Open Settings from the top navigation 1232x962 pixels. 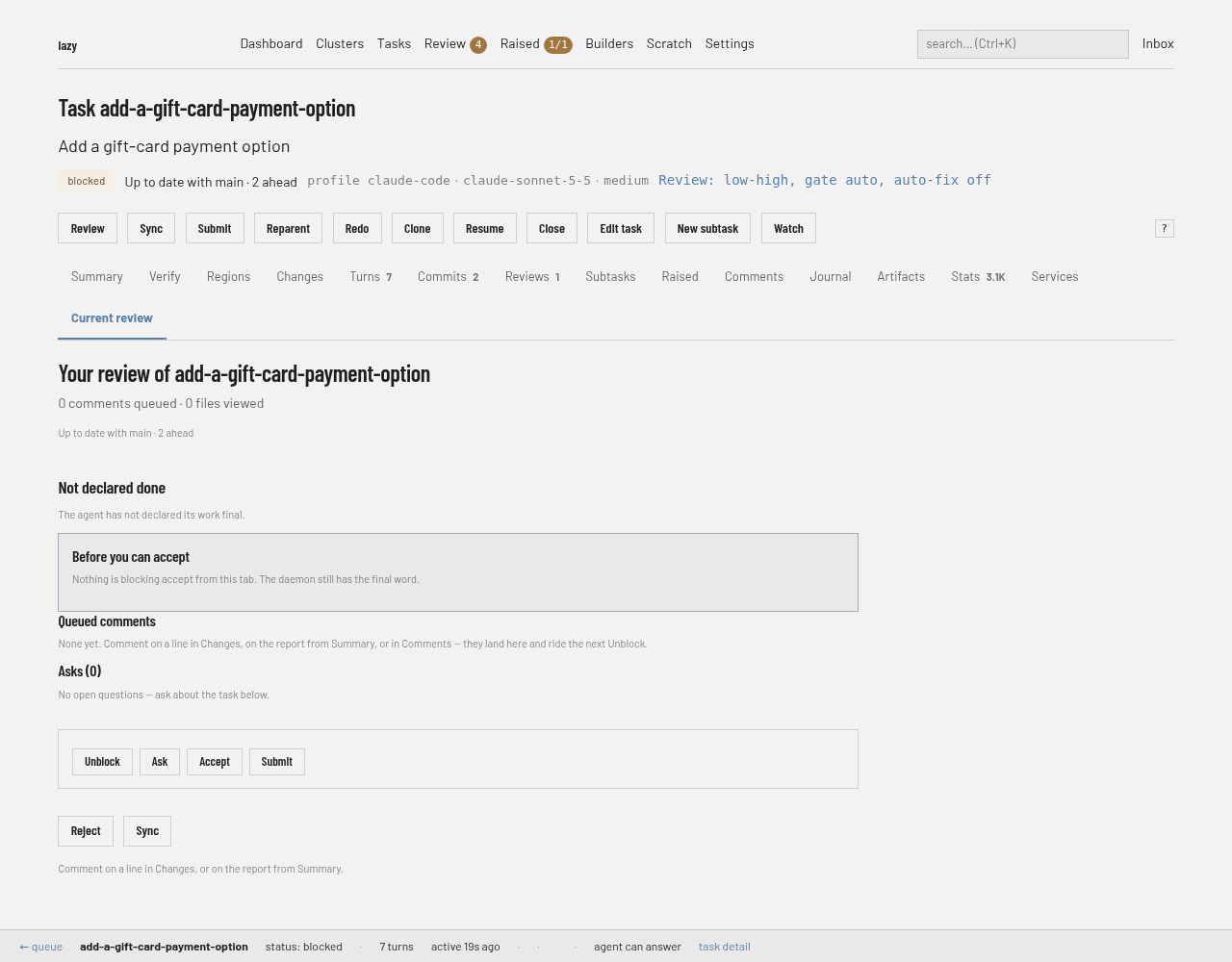[730, 44]
